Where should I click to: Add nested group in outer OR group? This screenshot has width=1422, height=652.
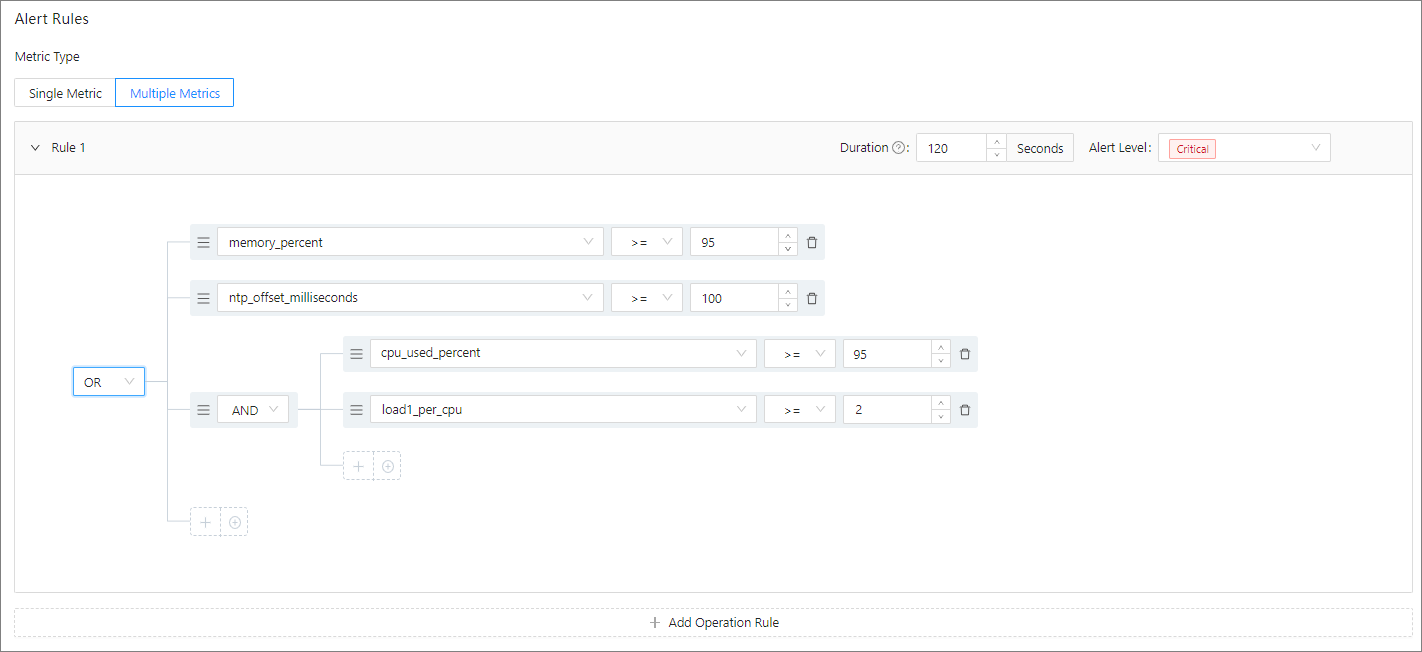234,522
